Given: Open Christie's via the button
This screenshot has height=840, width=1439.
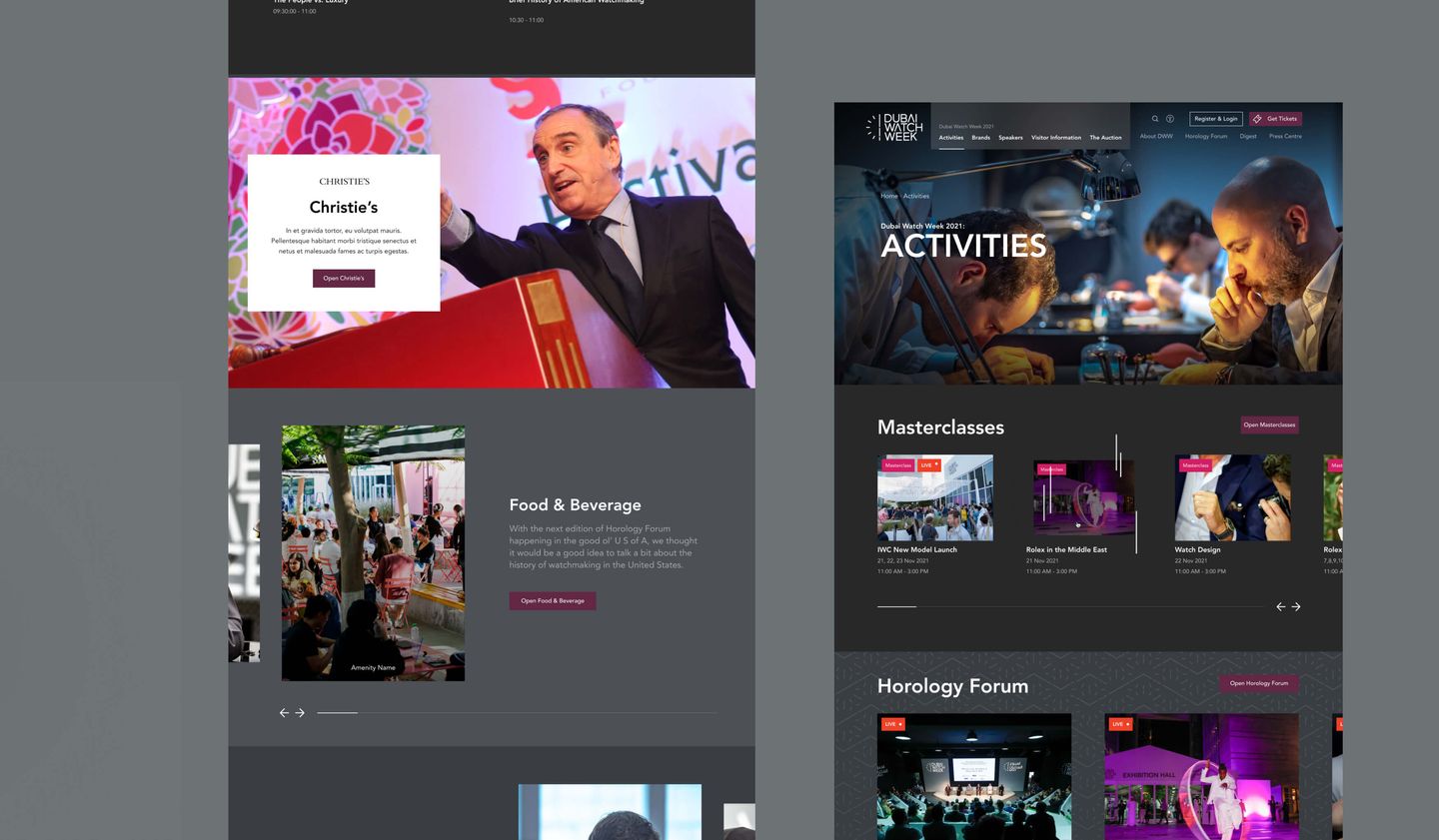Looking at the screenshot, I should (344, 278).
